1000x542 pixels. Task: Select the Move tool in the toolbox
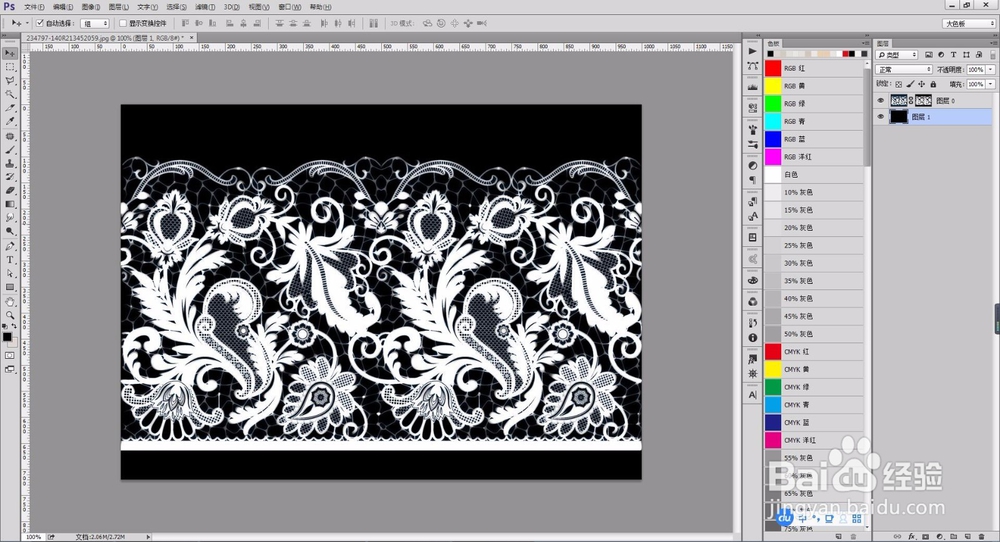pyautogui.click(x=10, y=53)
